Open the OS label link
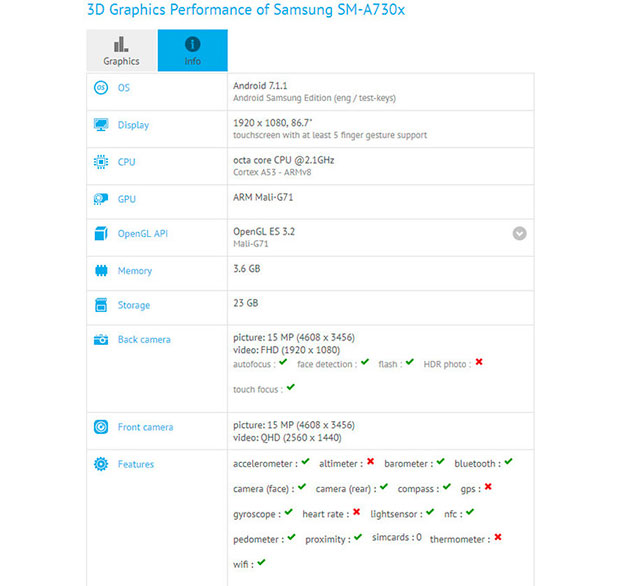 124,88
